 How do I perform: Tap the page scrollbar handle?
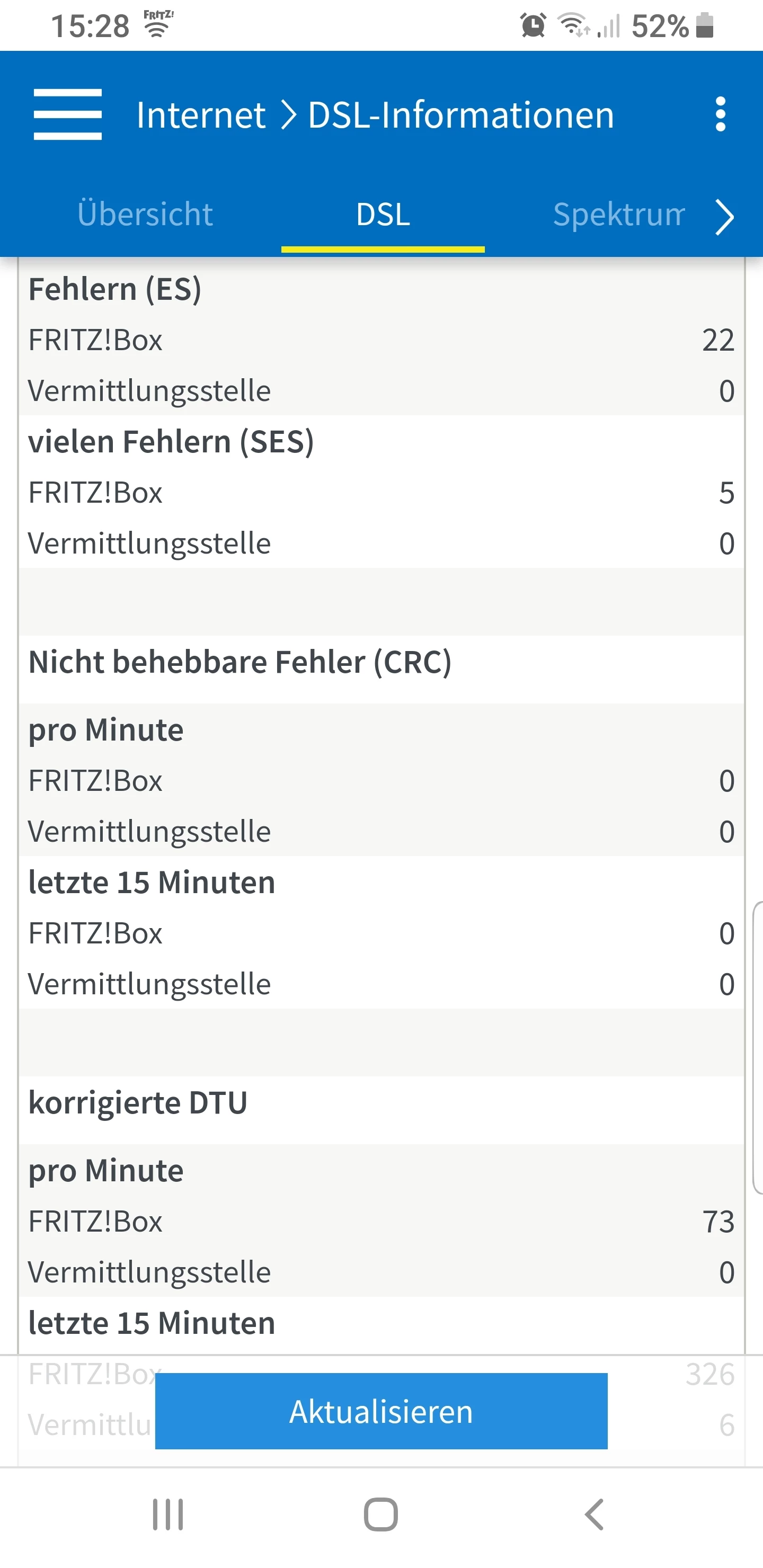click(758, 1047)
